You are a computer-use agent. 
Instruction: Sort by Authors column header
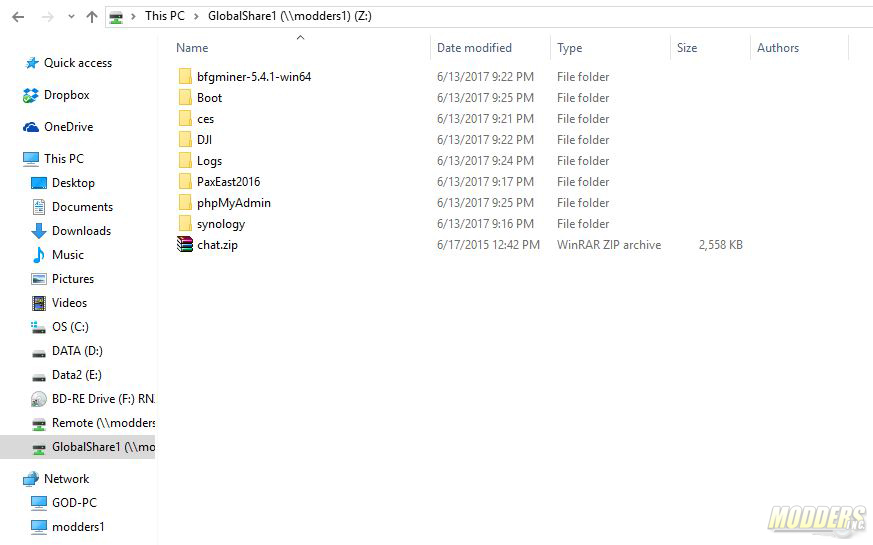778,48
